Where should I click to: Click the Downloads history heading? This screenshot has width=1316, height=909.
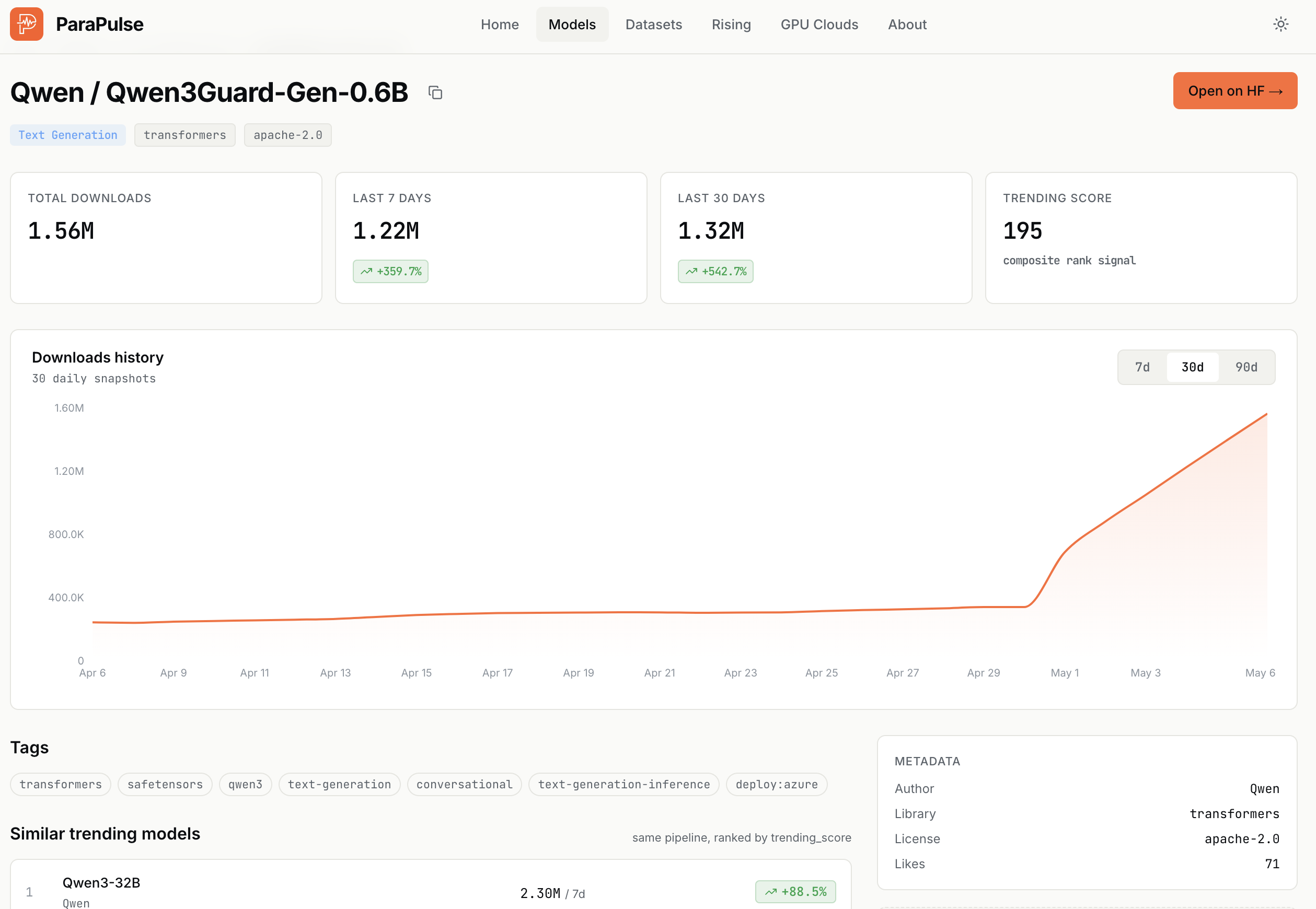pyautogui.click(x=97, y=358)
